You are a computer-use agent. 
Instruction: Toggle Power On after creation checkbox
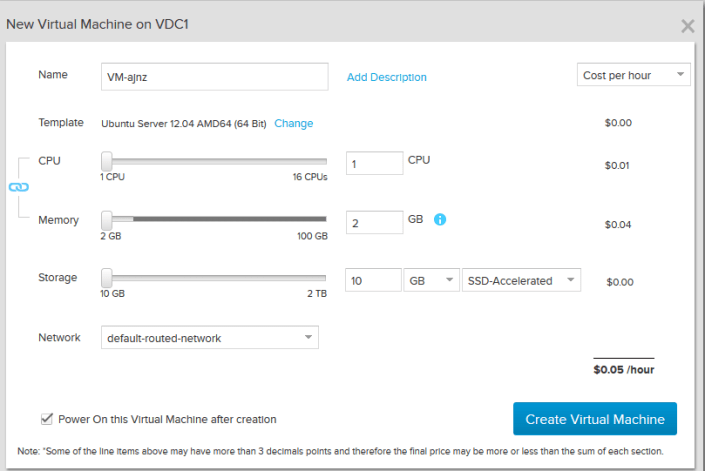coord(47,419)
